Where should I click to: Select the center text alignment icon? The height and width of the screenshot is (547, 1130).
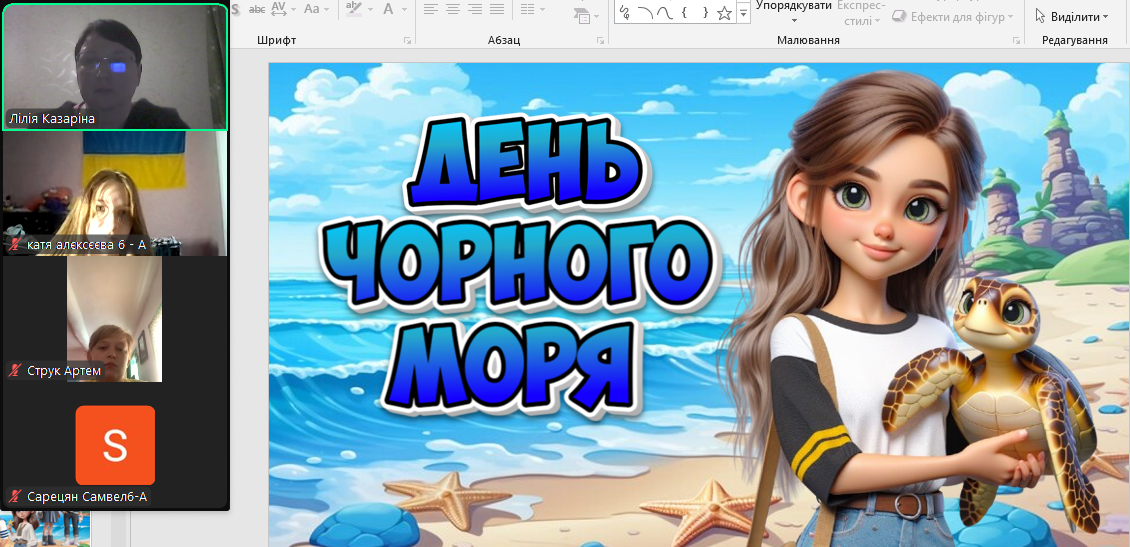click(453, 9)
